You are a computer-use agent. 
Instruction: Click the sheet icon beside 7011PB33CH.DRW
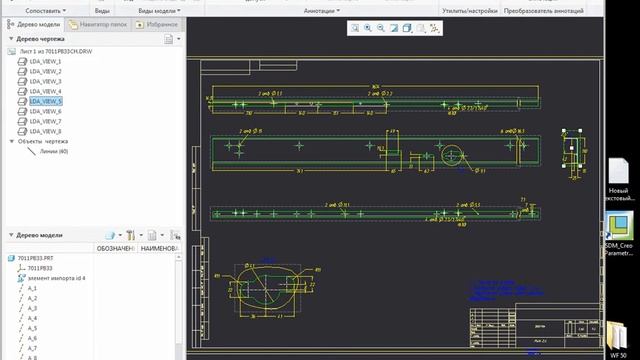(x=12, y=51)
